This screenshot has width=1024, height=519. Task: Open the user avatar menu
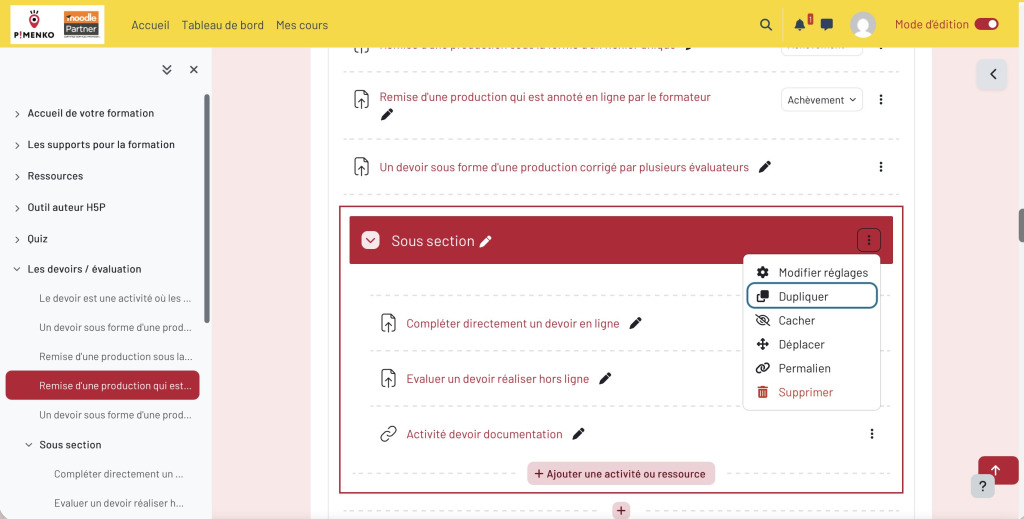862,25
